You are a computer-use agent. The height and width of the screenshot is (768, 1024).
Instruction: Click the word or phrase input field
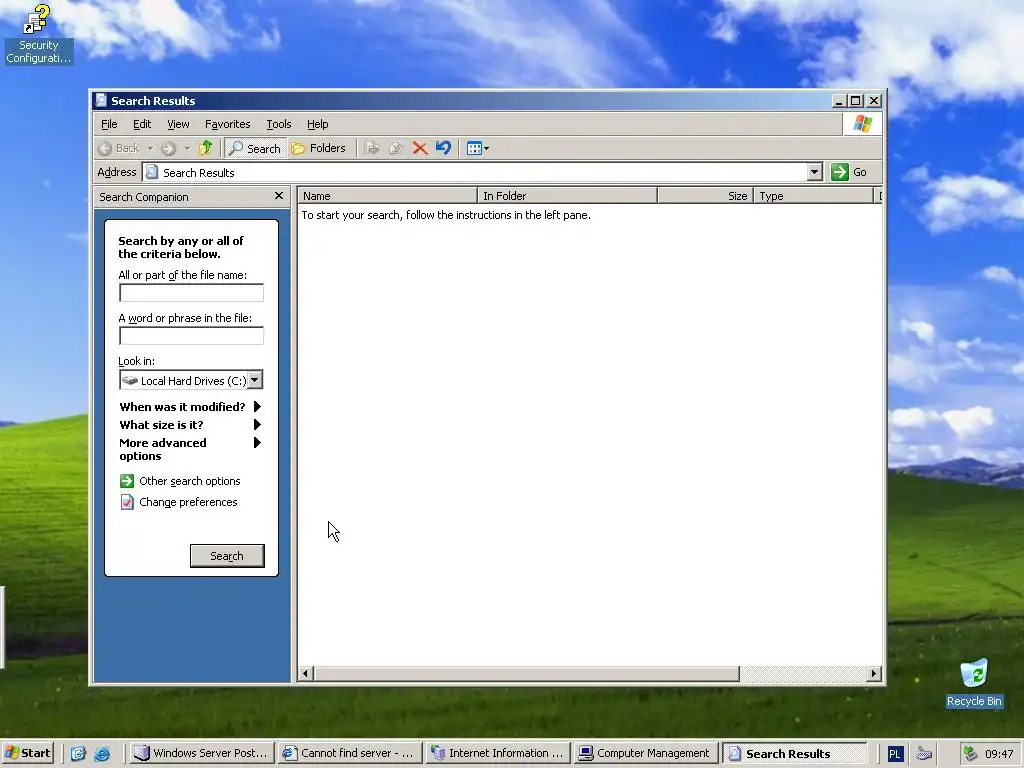tap(191, 336)
